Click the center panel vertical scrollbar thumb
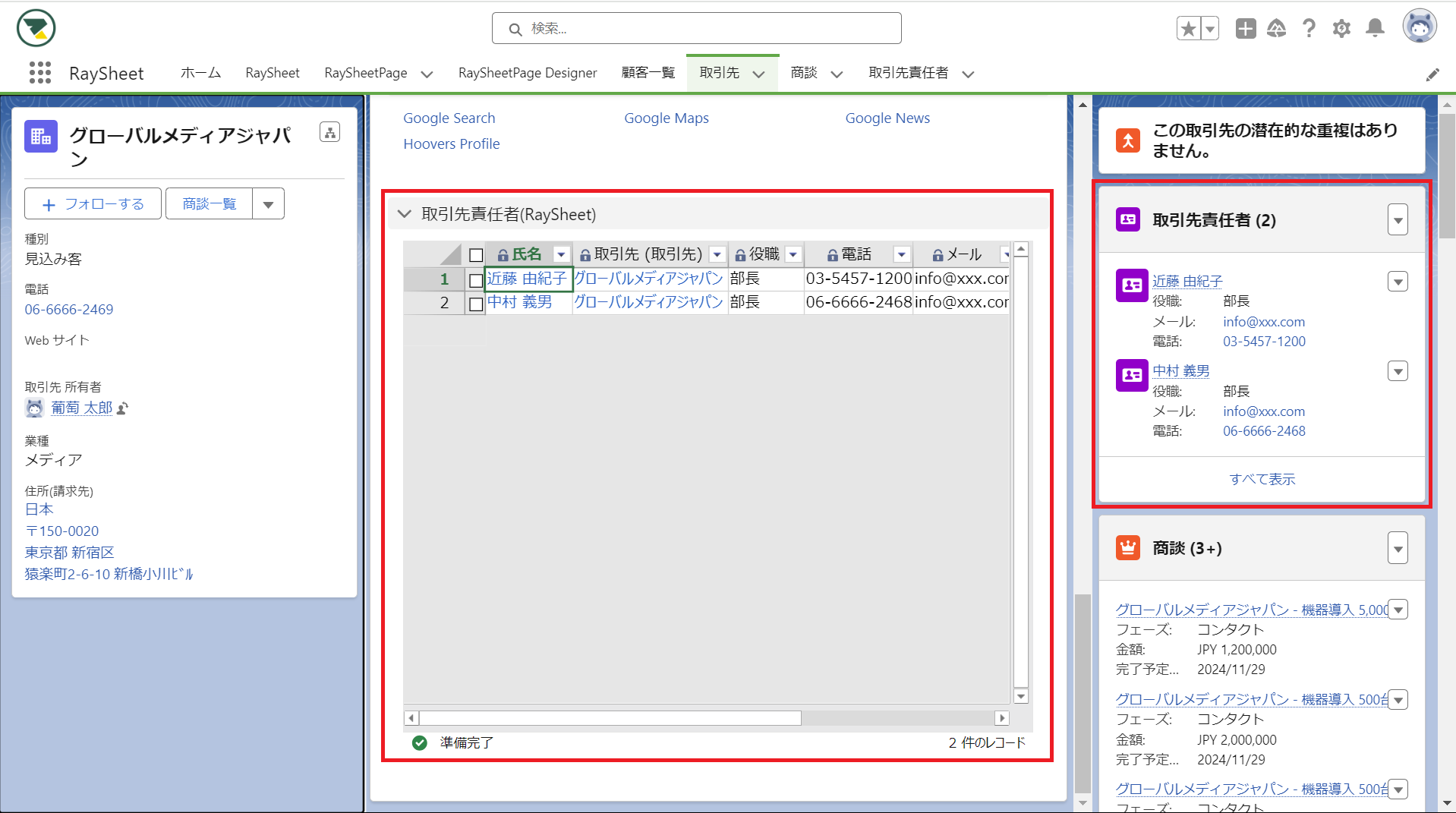This screenshot has width=1456, height=813. coord(1083,694)
